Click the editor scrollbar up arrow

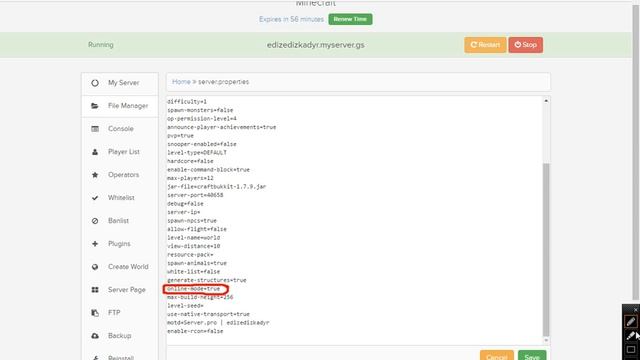546,101
